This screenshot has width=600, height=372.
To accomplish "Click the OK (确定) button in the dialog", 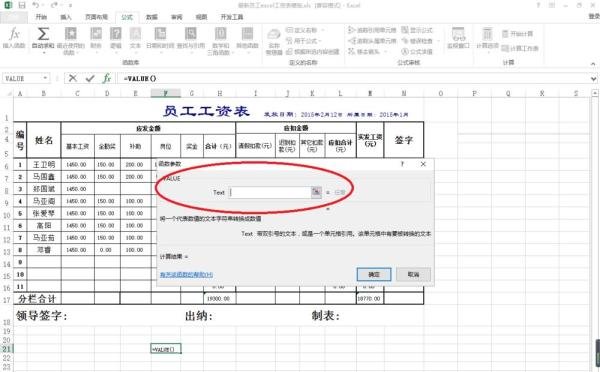I will (x=374, y=274).
